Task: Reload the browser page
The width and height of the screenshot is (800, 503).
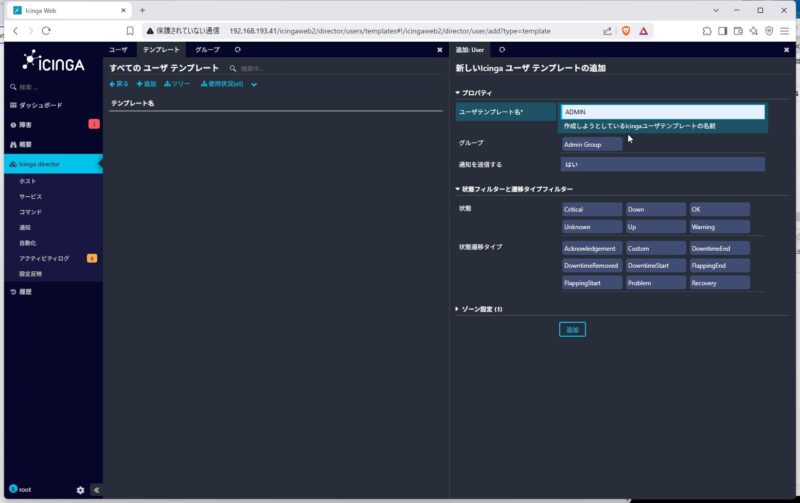Action: coord(46,31)
